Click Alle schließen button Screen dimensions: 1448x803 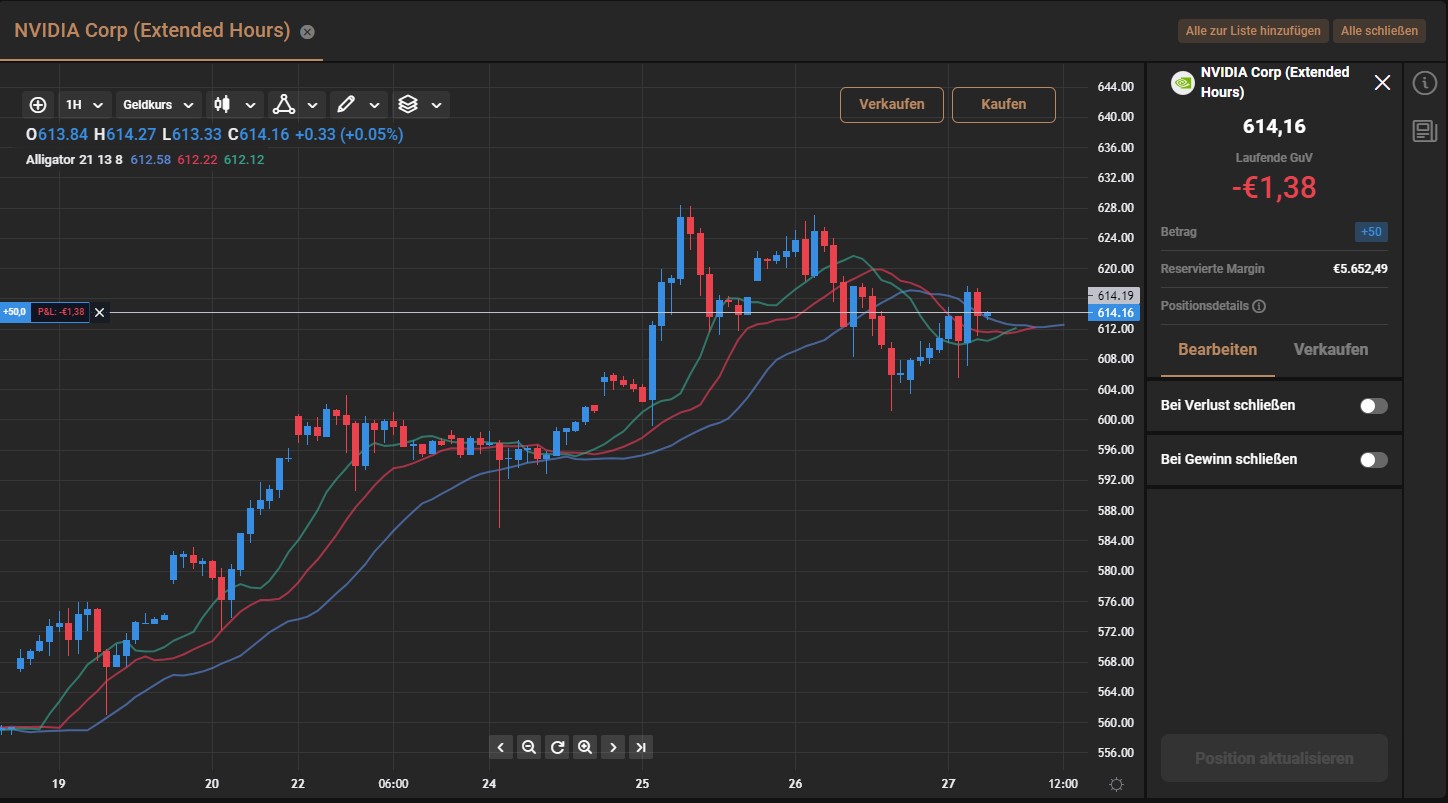point(1379,31)
